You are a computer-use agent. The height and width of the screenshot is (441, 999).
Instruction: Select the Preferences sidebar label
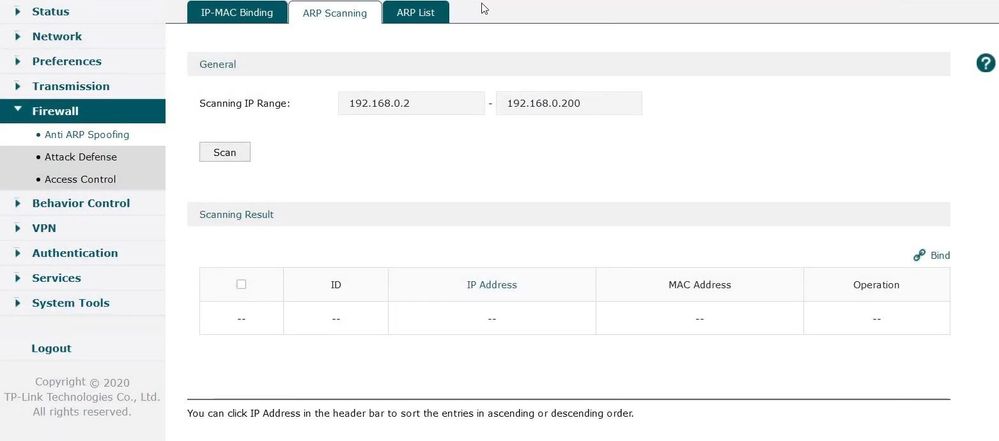[x=67, y=61]
